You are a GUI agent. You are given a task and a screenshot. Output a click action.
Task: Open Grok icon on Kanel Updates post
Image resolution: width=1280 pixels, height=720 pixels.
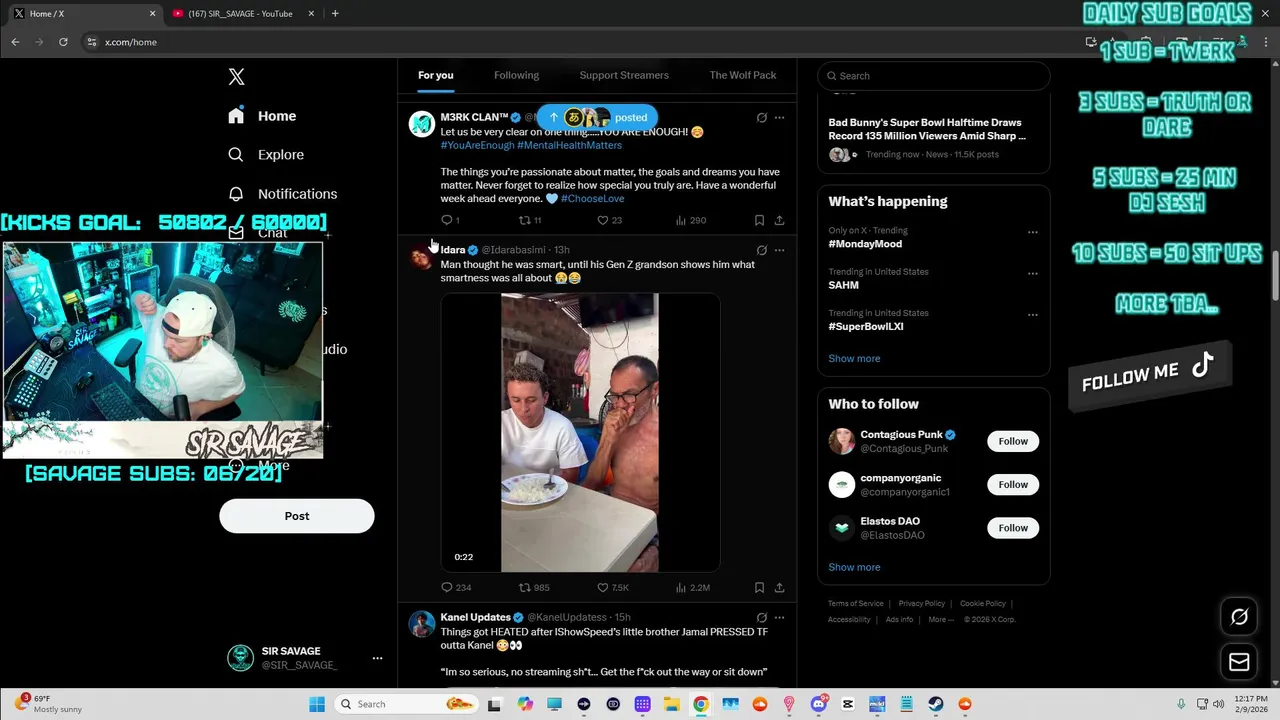tap(761, 618)
